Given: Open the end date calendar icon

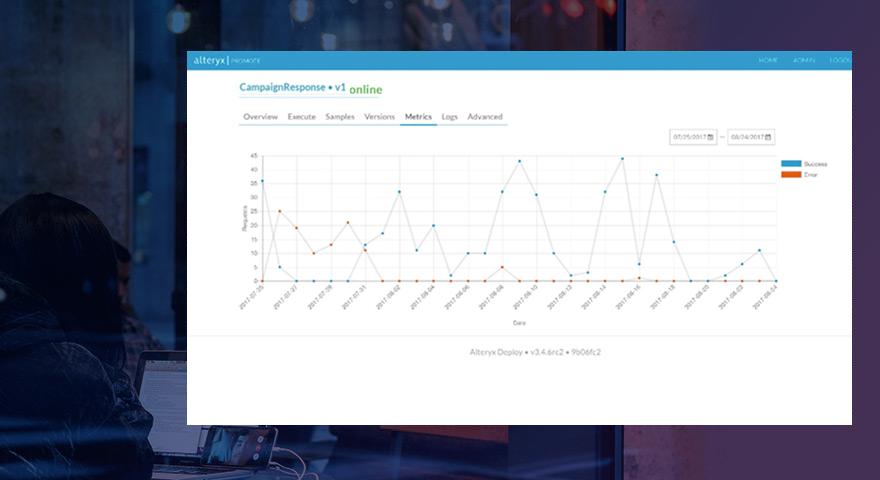Looking at the screenshot, I should [768, 137].
